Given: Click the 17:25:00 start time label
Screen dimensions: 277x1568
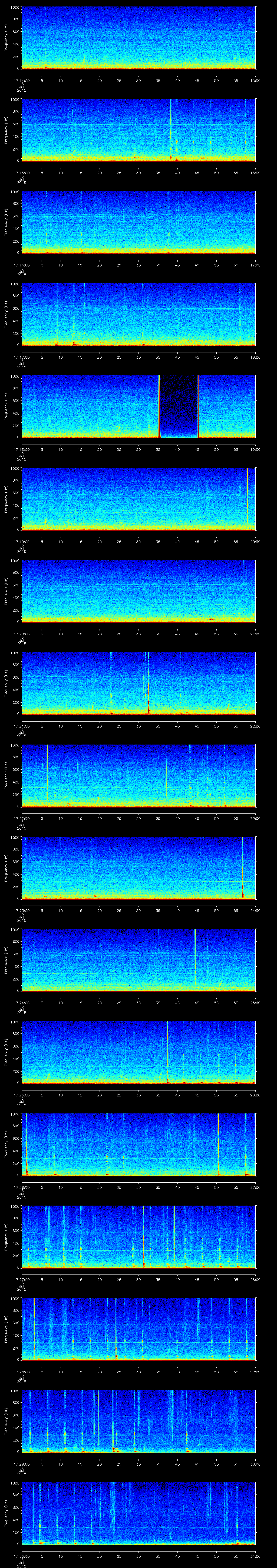Looking at the screenshot, I should pos(21,1095).
